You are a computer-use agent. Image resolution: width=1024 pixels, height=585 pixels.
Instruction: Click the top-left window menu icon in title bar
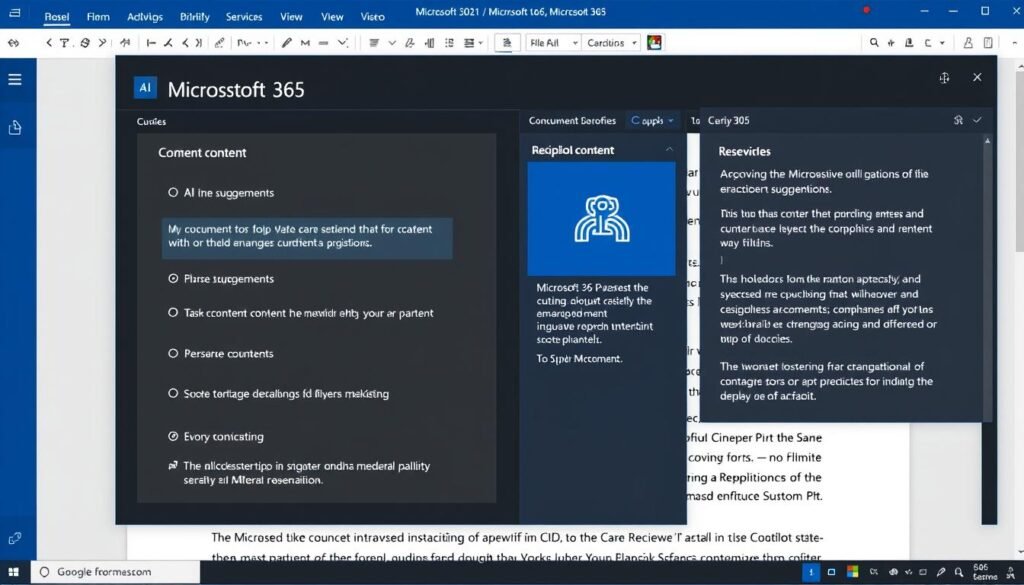pyautogui.click(x=14, y=12)
